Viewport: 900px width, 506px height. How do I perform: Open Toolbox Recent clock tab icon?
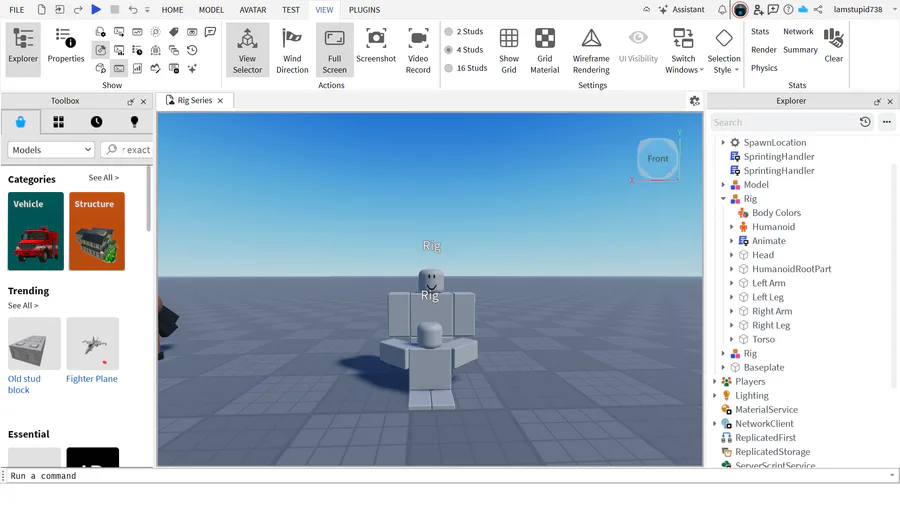pos(96,122)
